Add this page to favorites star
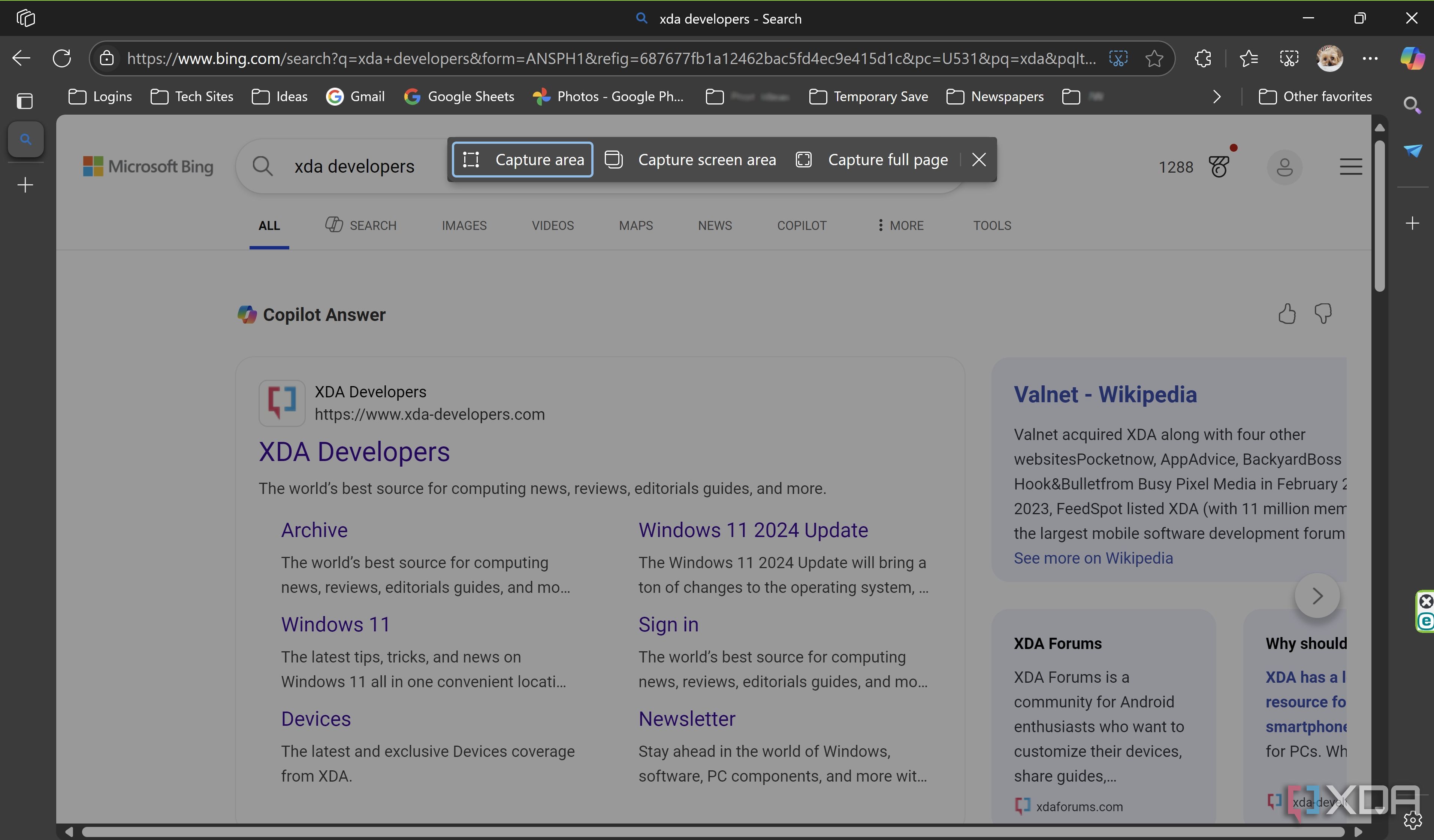Screen dimensions: 1434x840 1154,58
